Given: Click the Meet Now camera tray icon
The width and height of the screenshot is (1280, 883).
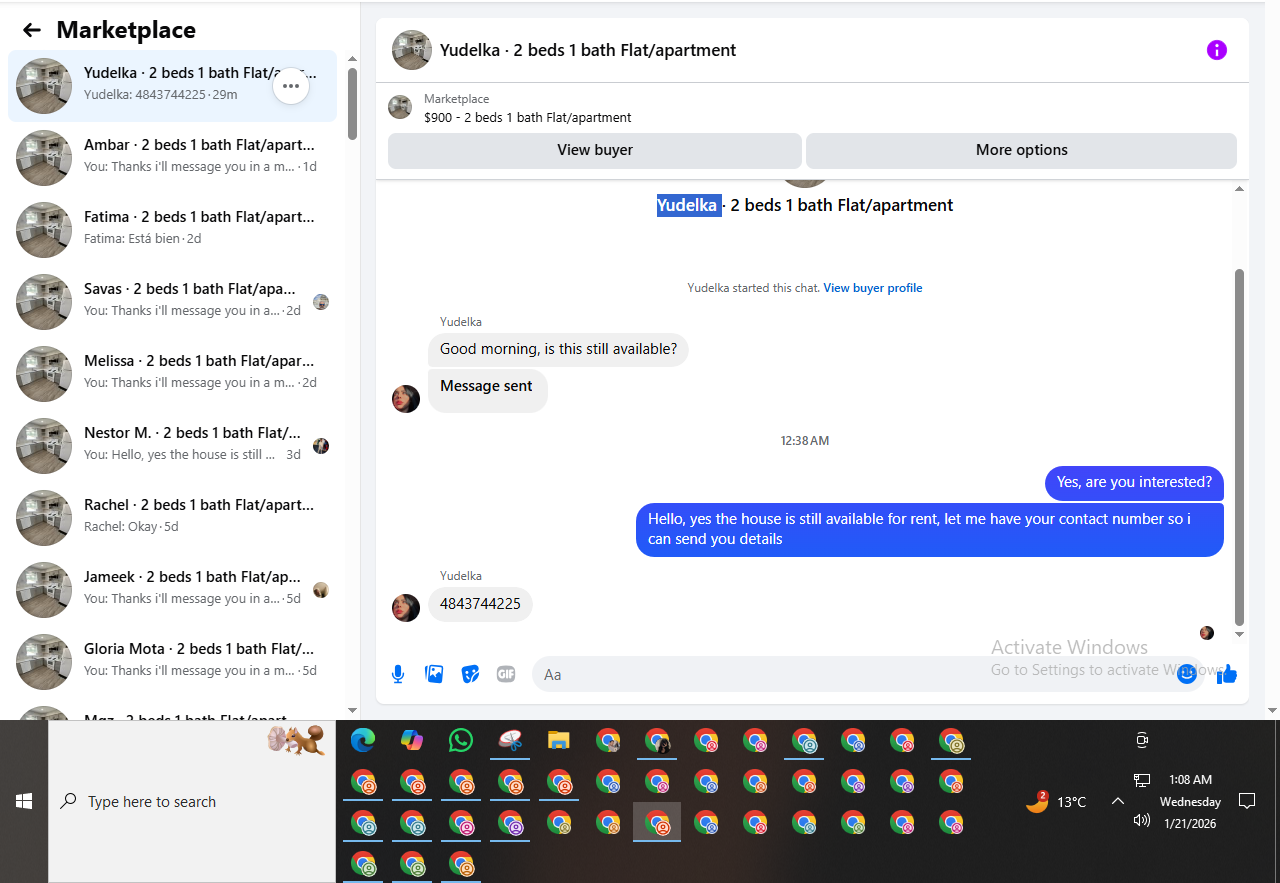Looking at the screenshot, I should [1142, 740].
